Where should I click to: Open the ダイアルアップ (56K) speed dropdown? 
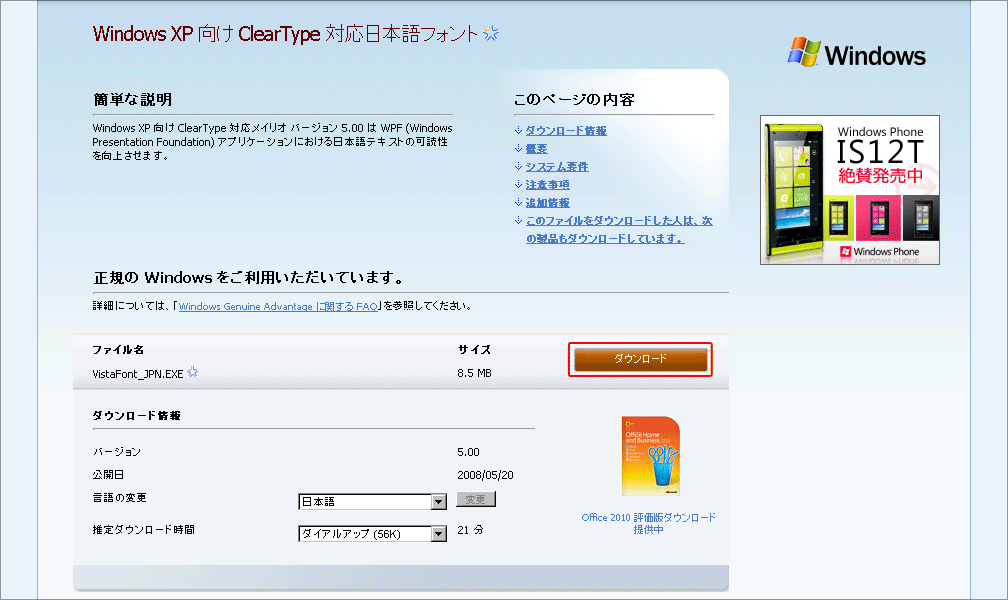point(373,534)
